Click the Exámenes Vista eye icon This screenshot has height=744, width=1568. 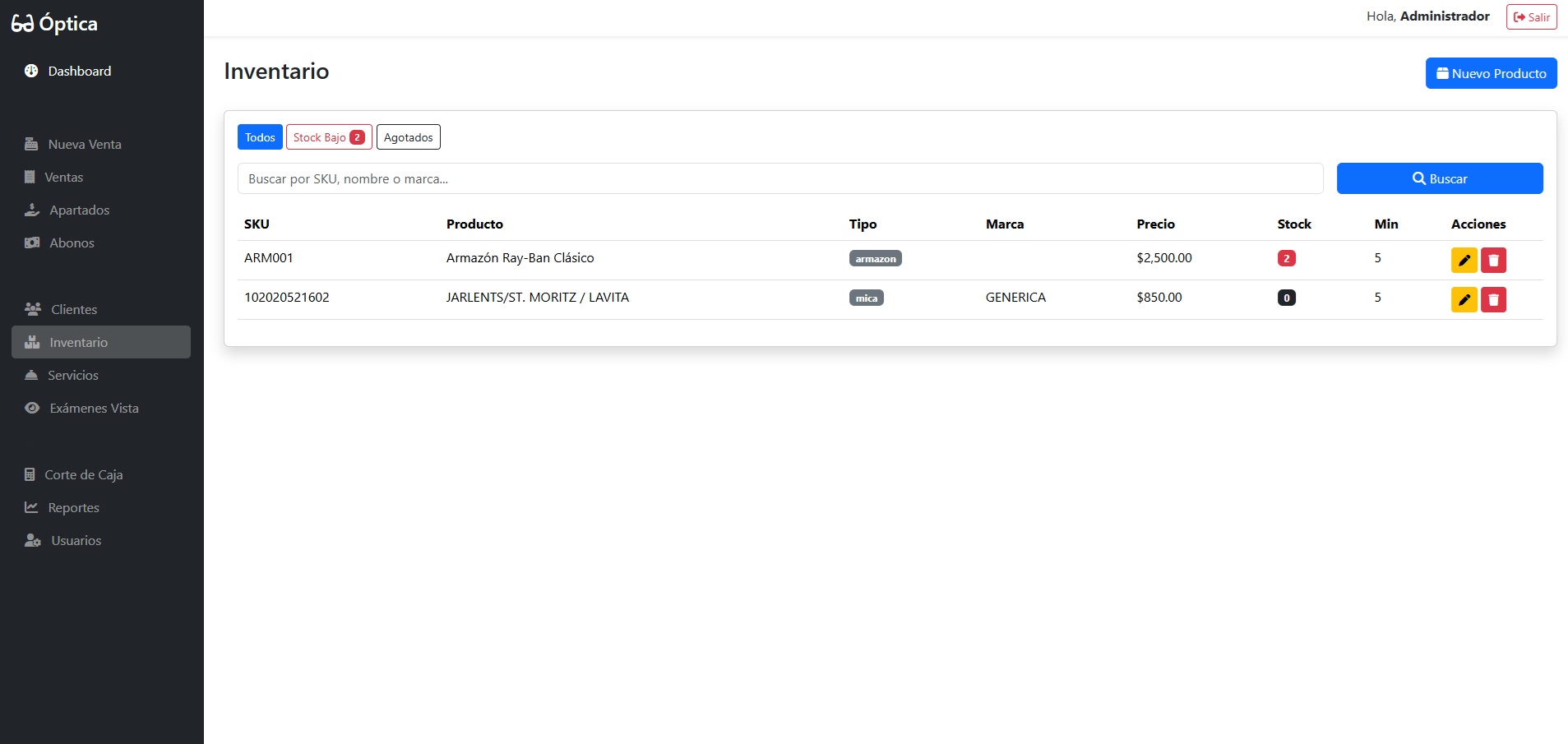click(32, 408)
